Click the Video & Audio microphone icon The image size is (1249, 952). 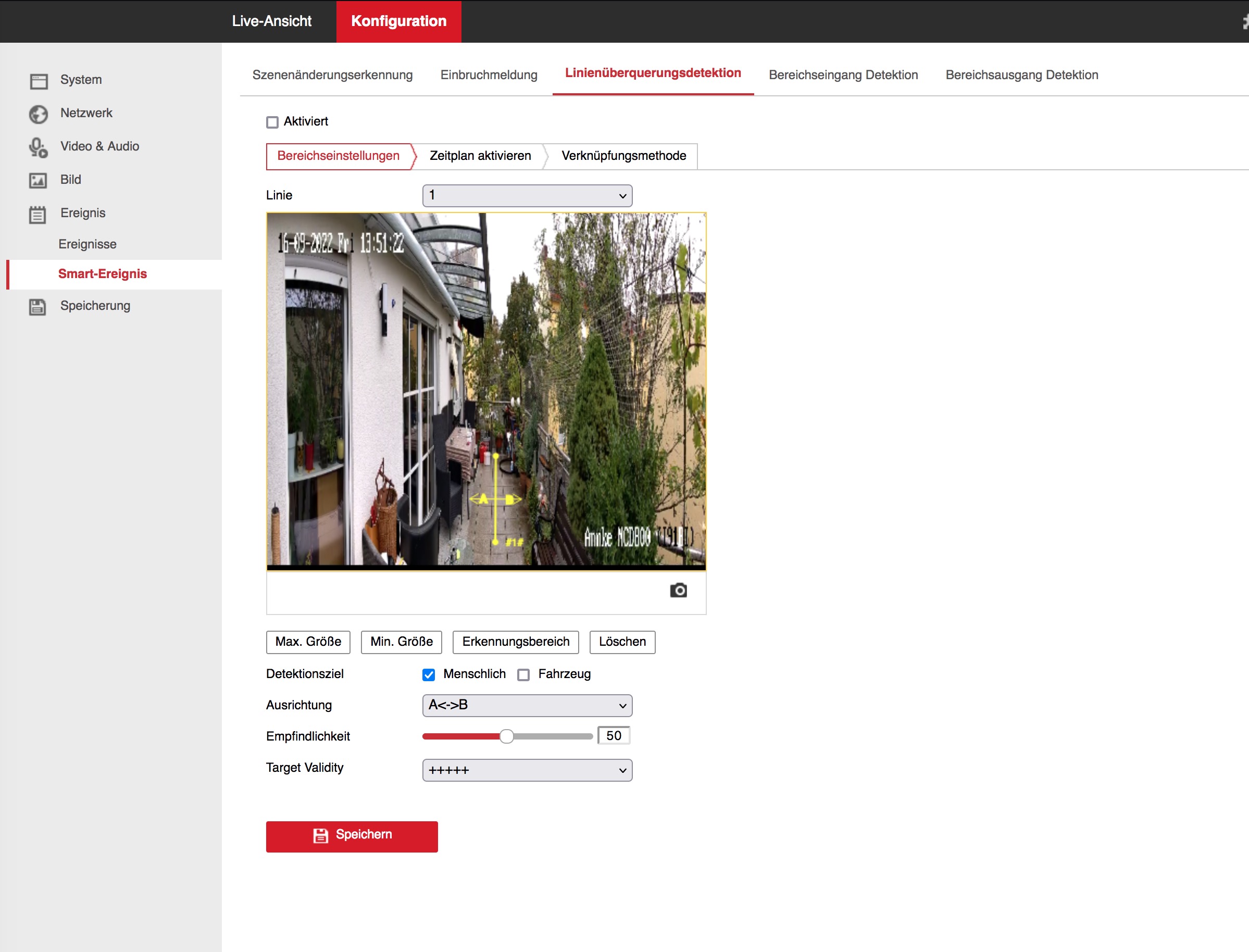pos(39,147)
